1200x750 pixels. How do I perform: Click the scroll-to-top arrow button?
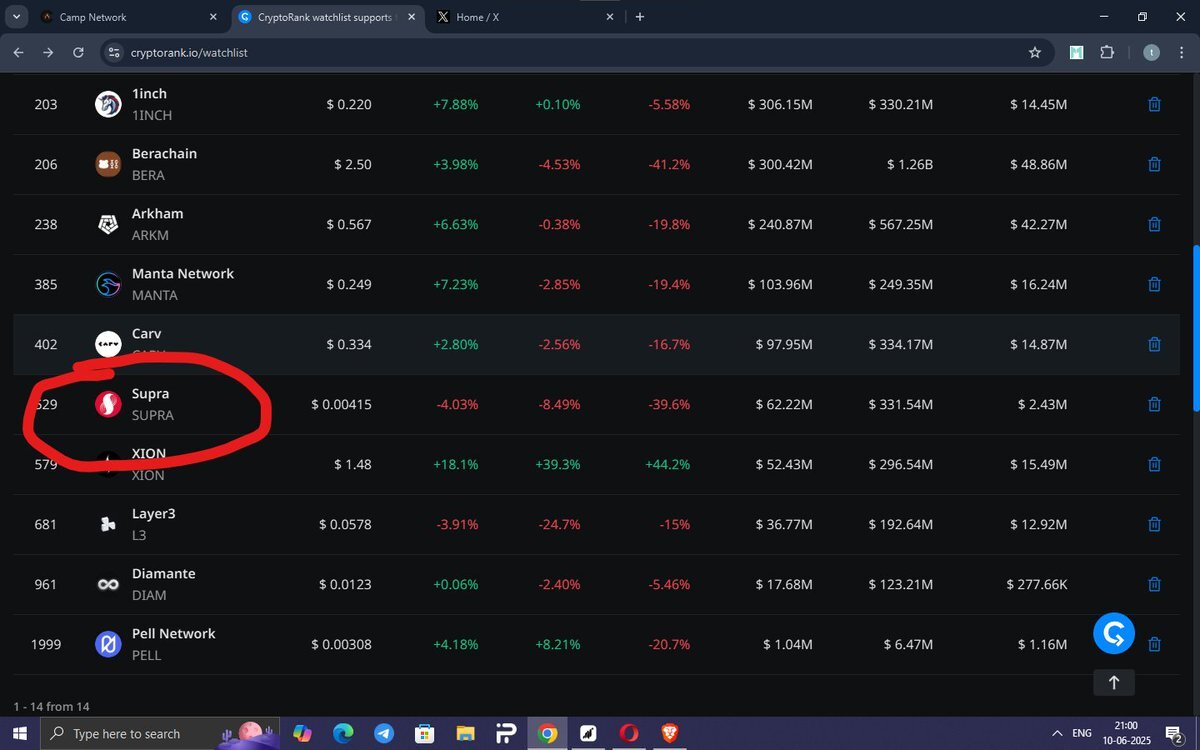1114,682
